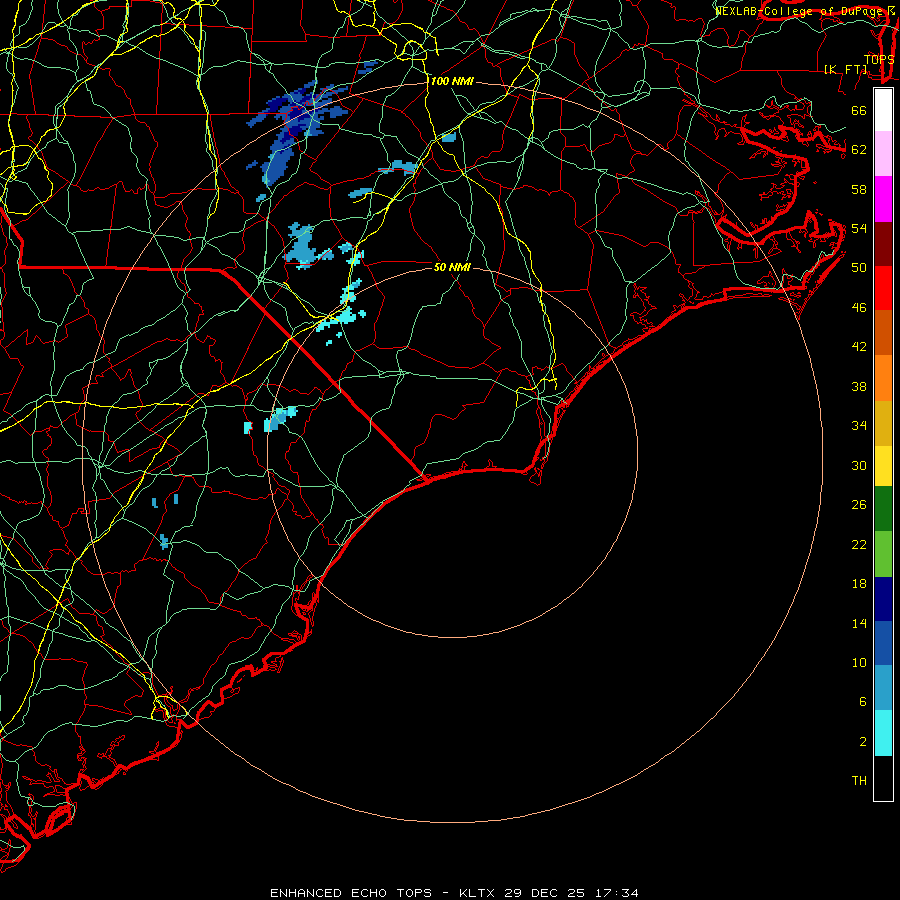
Task: Click the '54' legend value
Action: tap(859, 228)
